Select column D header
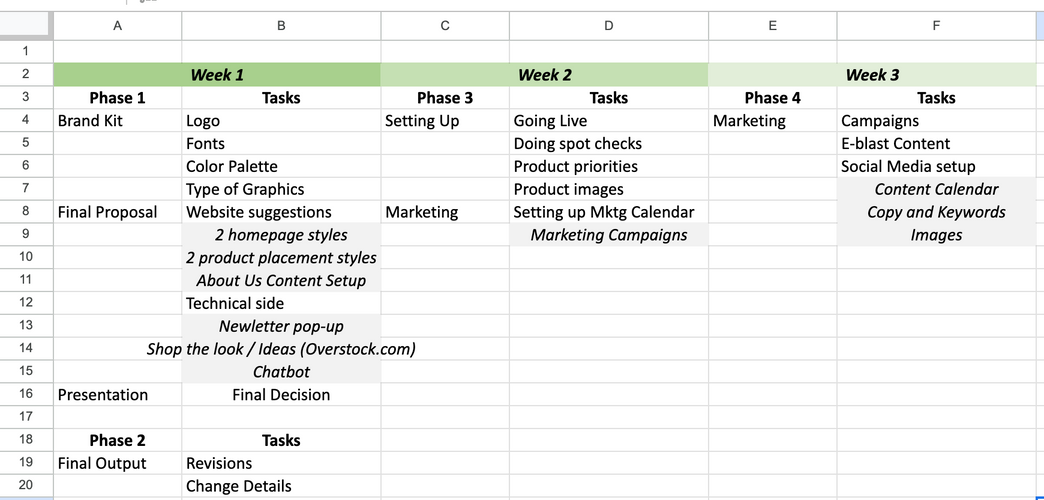The width and height of the screenshot is (1044, 500). [608, 26]
